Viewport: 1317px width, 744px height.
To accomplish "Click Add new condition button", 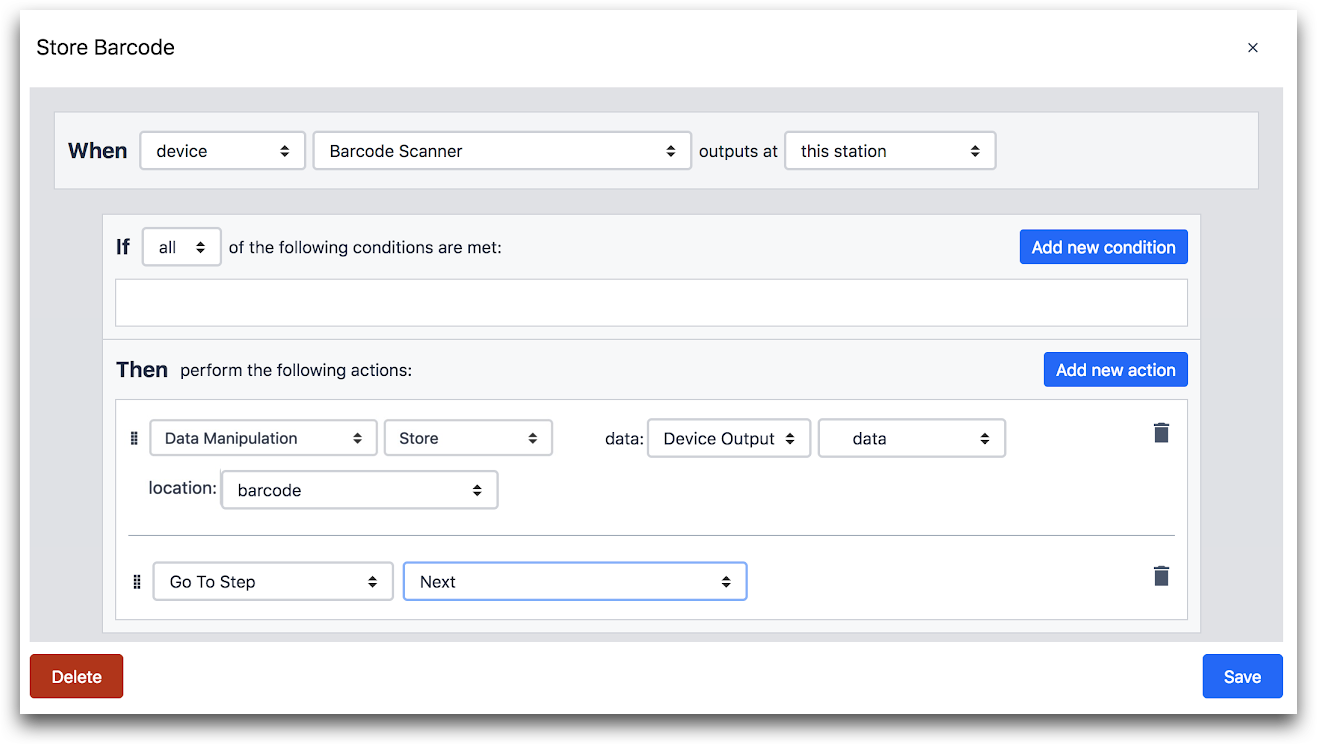I will 1104,247.
